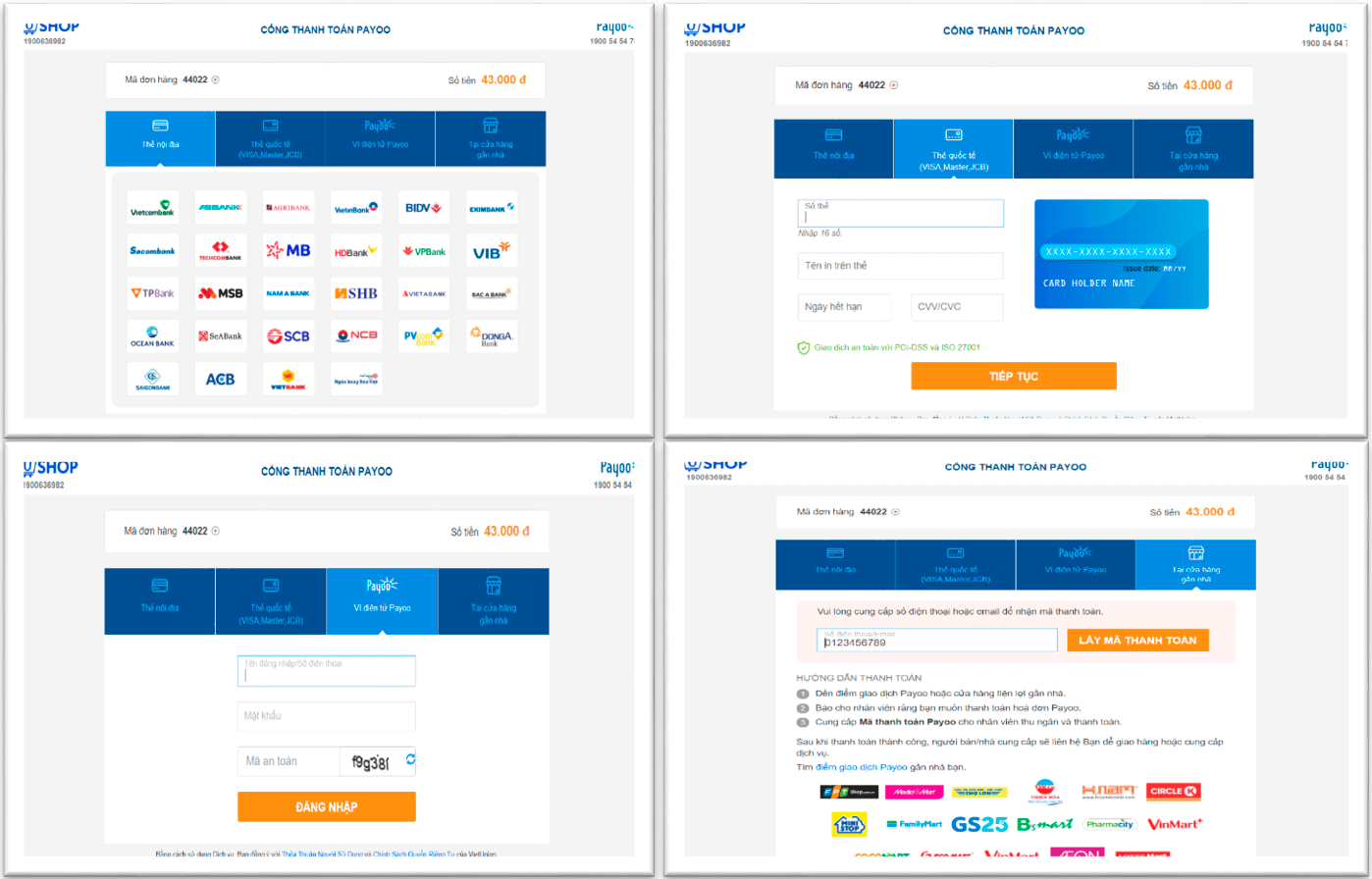The width and height of the screenshot is (1372, 879).
Task: Click the Media Mart store logo
Action: point(914,792)
